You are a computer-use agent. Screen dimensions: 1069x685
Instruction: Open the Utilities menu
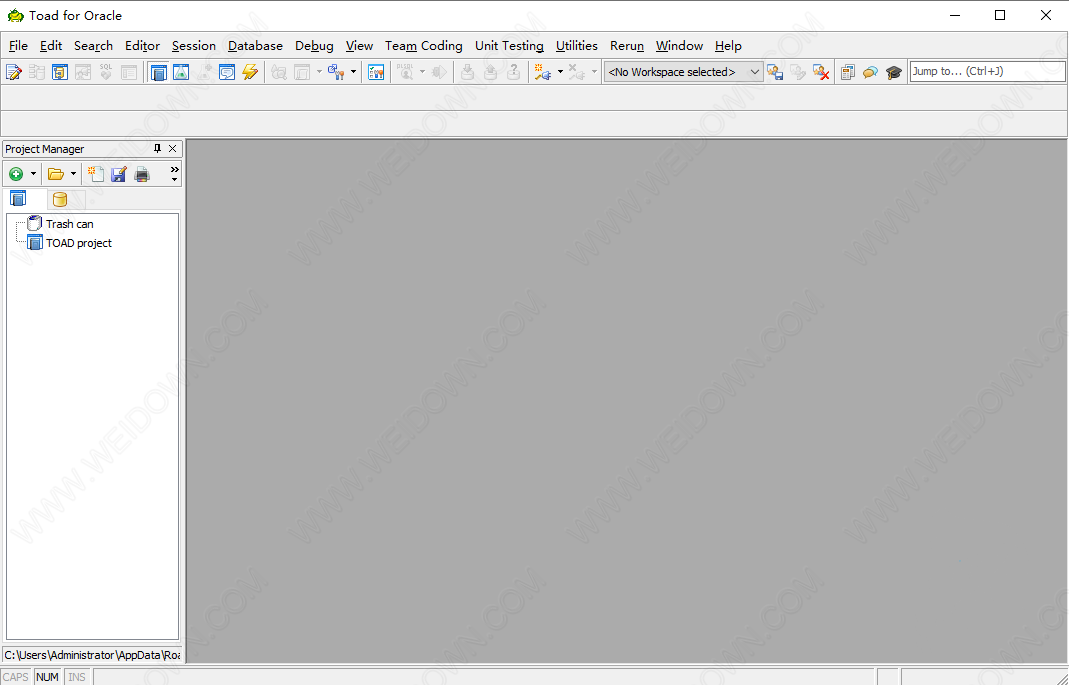tap(577, 46)
